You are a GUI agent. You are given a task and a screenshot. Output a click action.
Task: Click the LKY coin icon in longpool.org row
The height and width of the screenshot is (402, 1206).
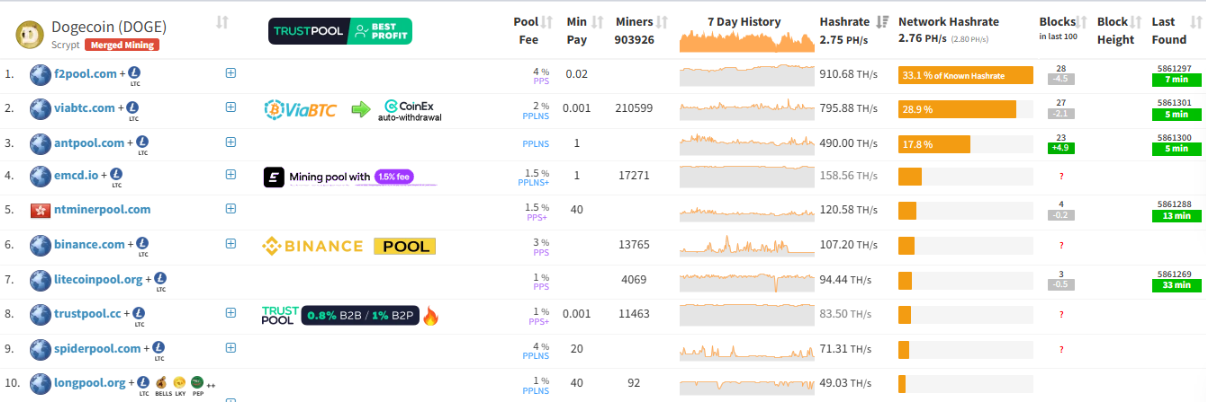[179, 382]
